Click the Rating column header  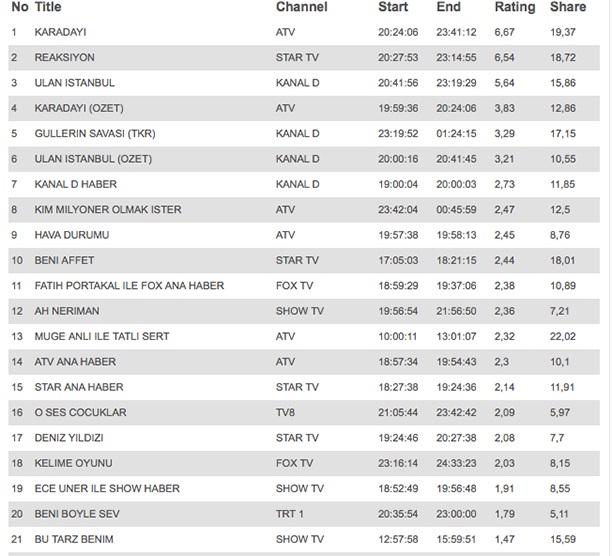[515, 7]
